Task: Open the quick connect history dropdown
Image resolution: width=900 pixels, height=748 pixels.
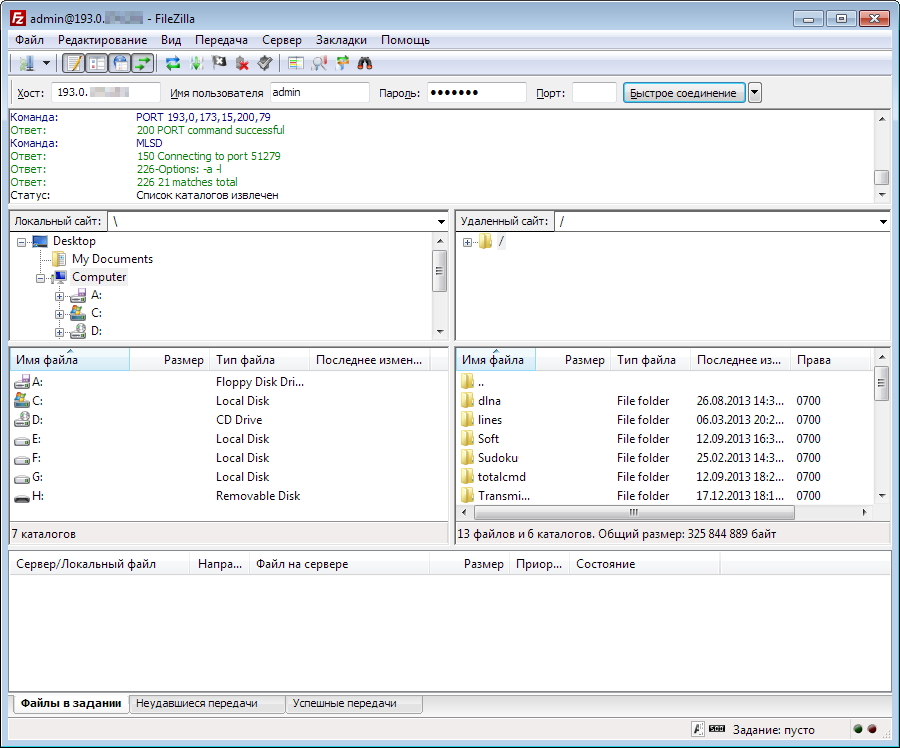Action: (755, 93)
